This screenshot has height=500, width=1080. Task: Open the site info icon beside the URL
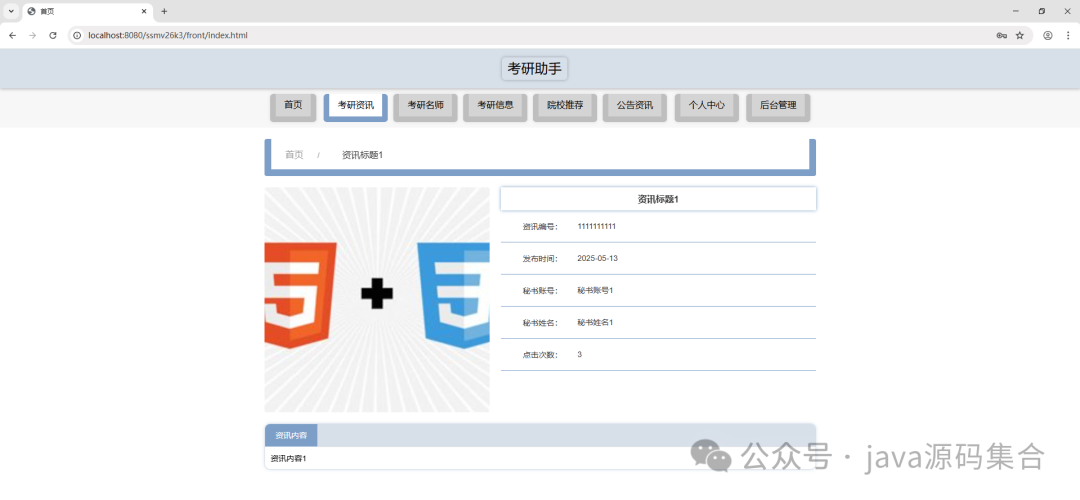tap(78, 35)
